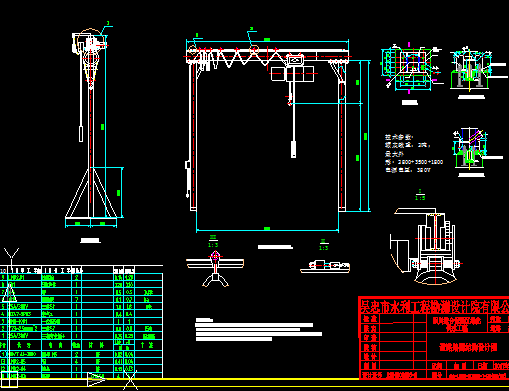Click the drawing title cell in the red title block
509x391 pixels.
[x=468, y=347]
